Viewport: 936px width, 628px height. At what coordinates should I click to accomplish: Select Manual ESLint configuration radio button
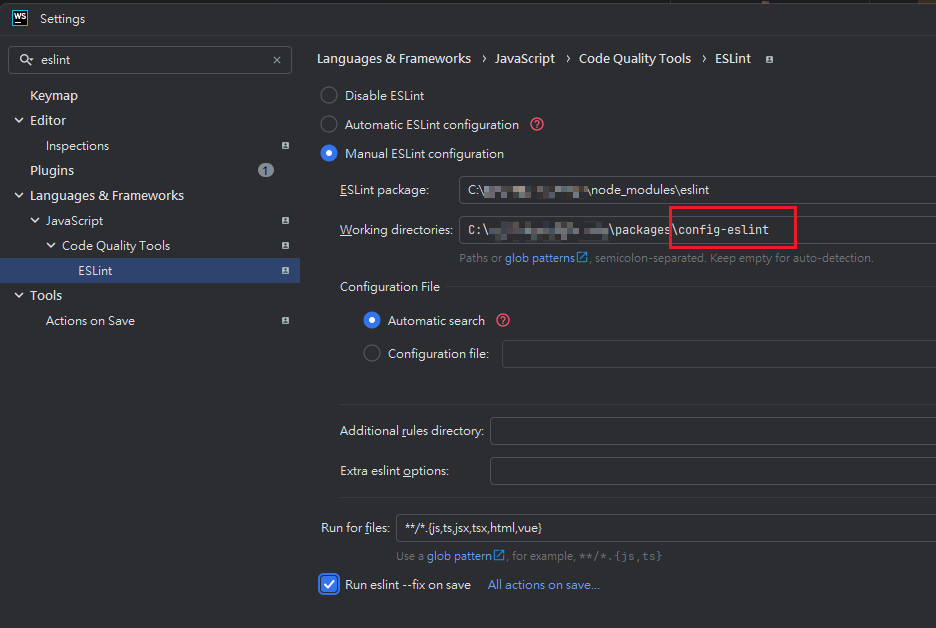coord(329,153)
